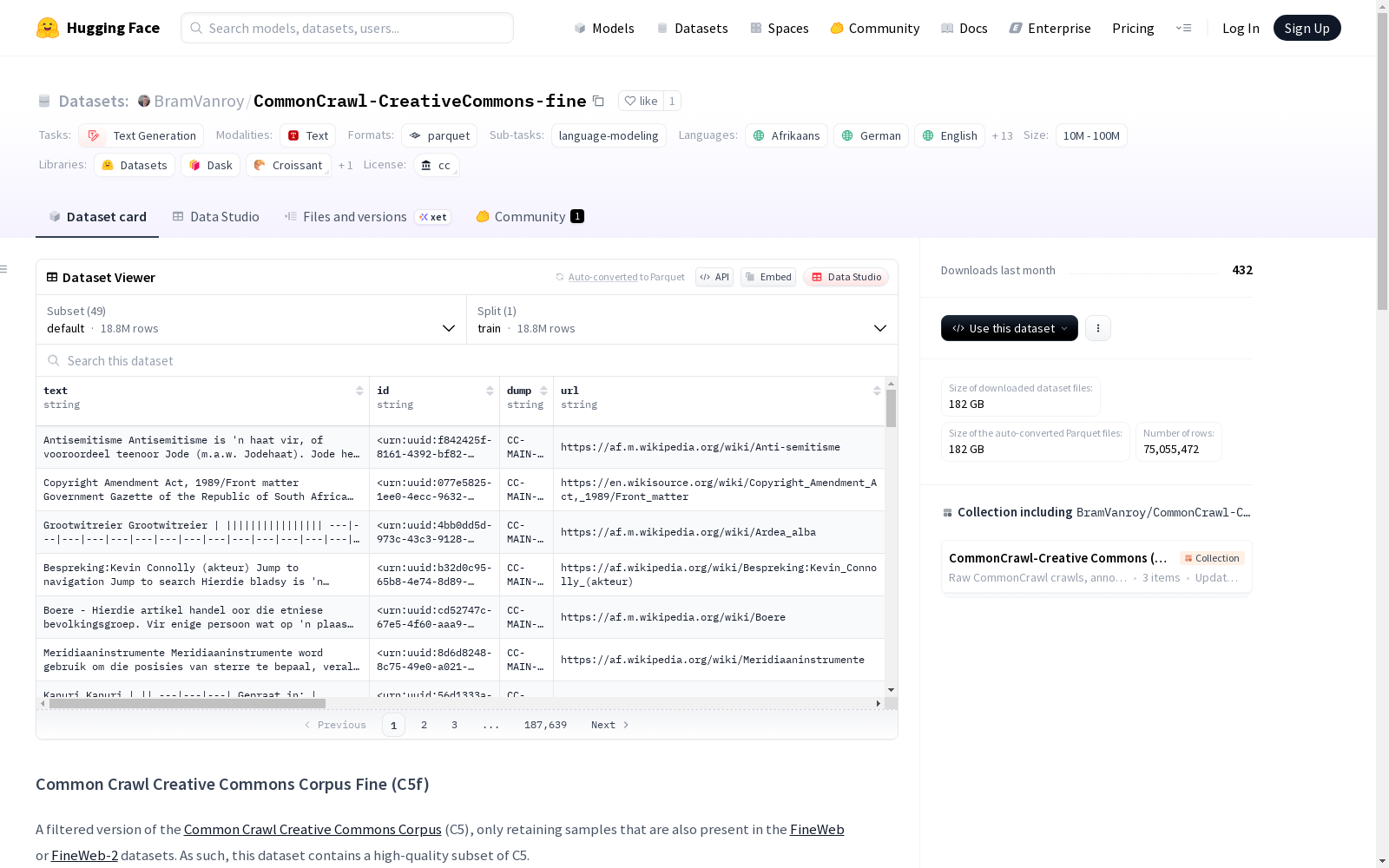1389x868 pixels.
Task: Open Community in the top navigation
Action: (875, 28)
